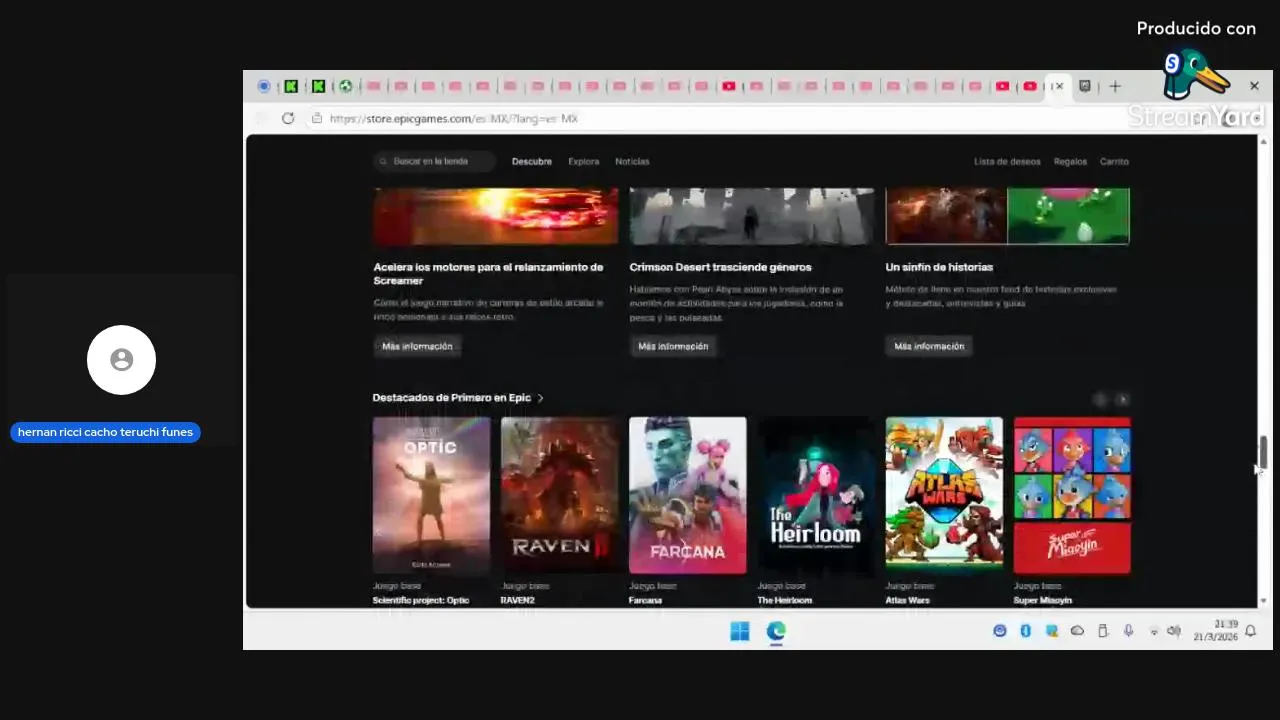Expand Destacados de Primero en Epic chevron
Viewport: 1280px width, 720px height.
[541, 398]
